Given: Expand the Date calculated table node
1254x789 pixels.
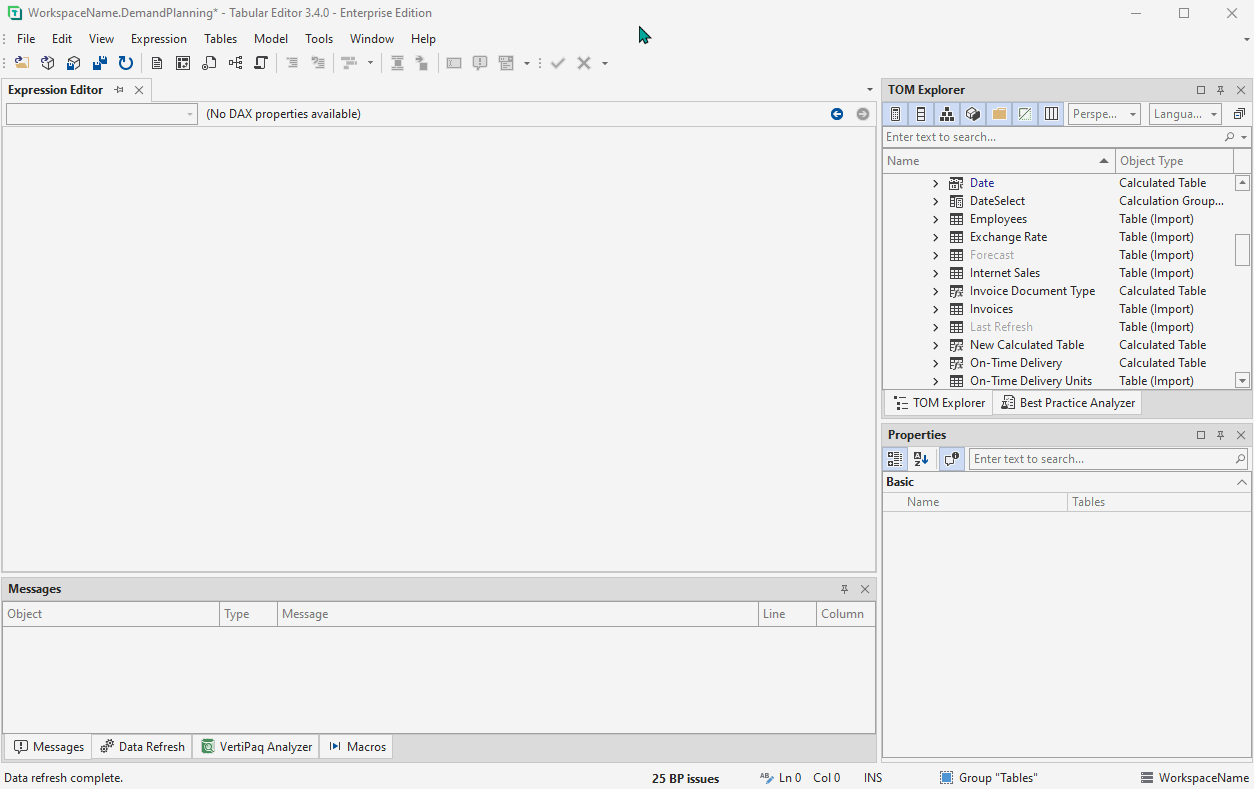Looking at the screenshot, I should [935, 182].
